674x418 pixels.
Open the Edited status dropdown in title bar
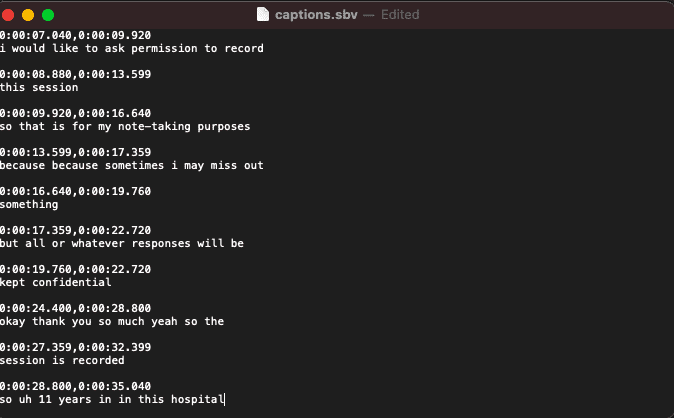[x=400, y=15]
